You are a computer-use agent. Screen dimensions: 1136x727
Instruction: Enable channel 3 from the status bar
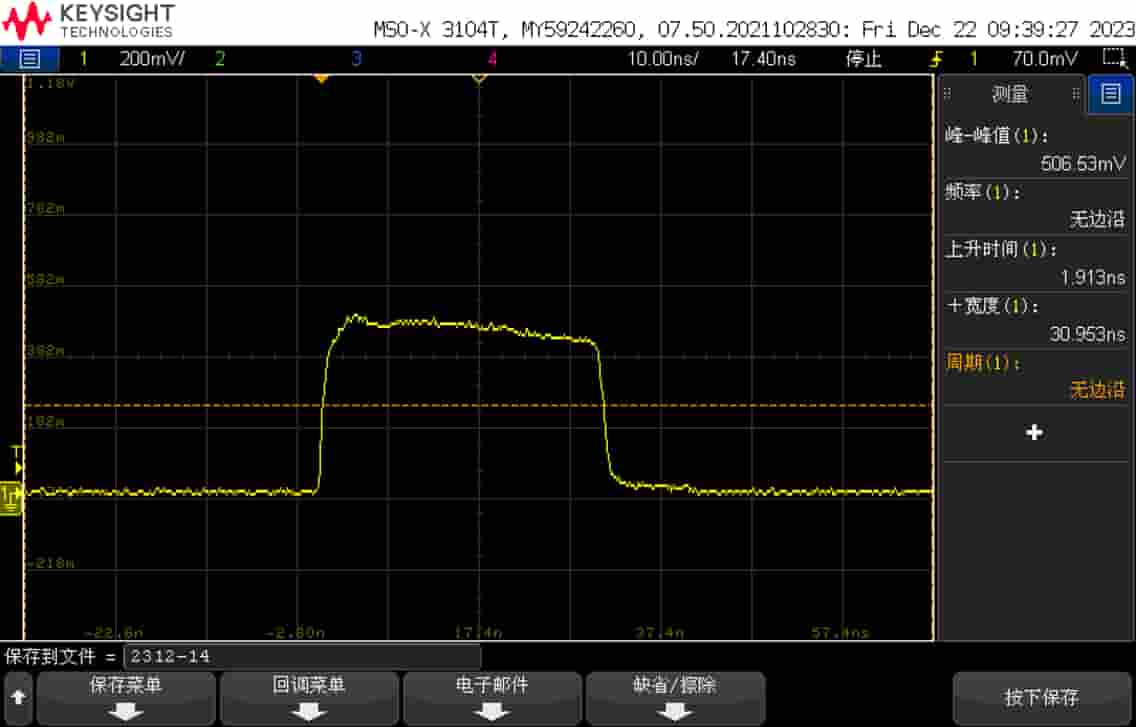pos(355,57)
